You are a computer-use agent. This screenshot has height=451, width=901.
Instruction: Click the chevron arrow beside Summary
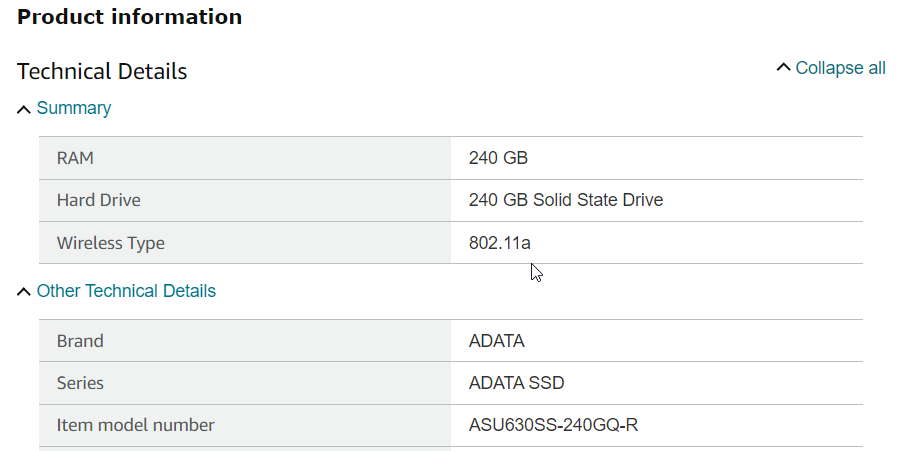(24, 109)
